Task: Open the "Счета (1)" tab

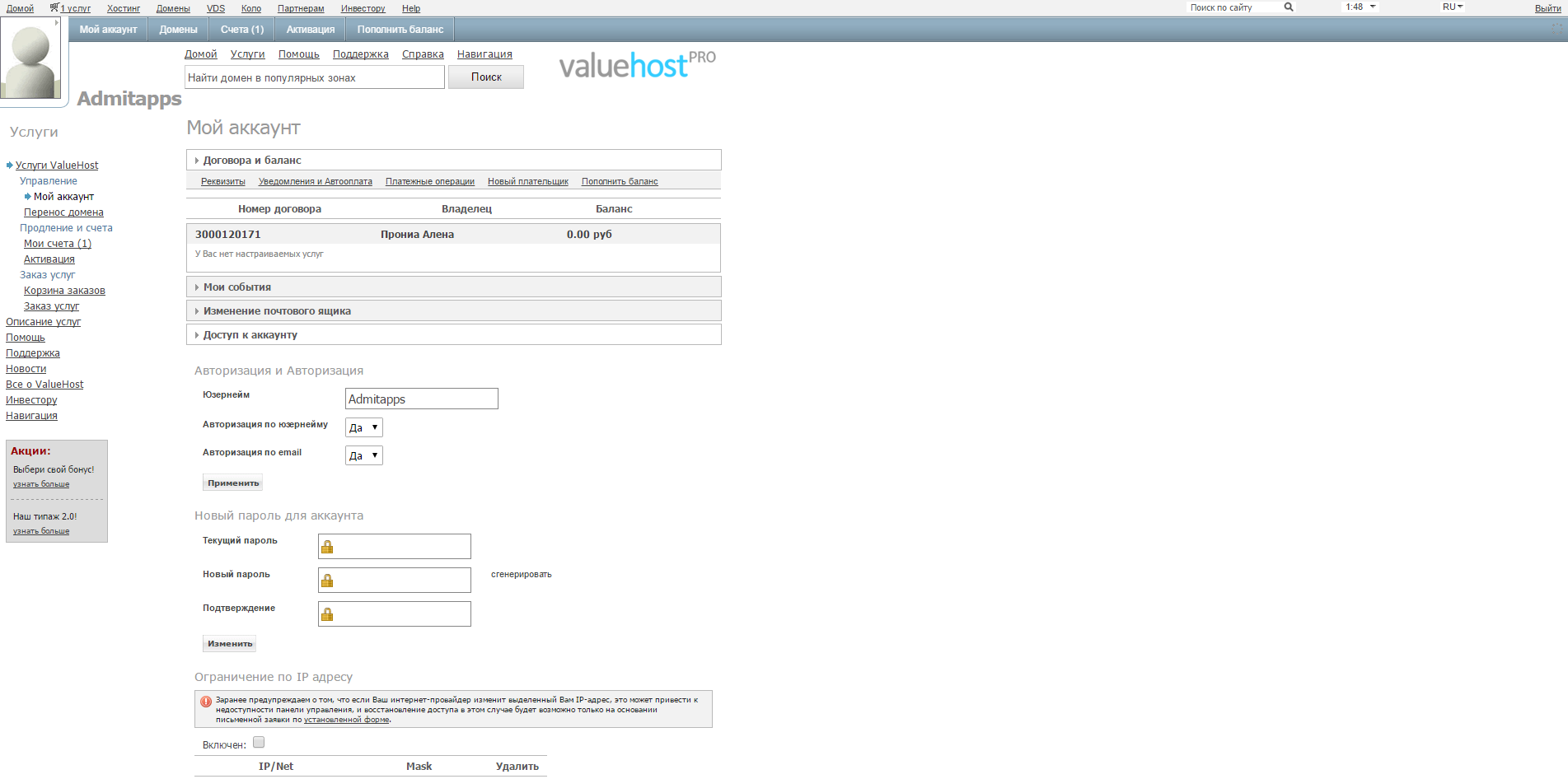Action: click(x=241, y=29)
